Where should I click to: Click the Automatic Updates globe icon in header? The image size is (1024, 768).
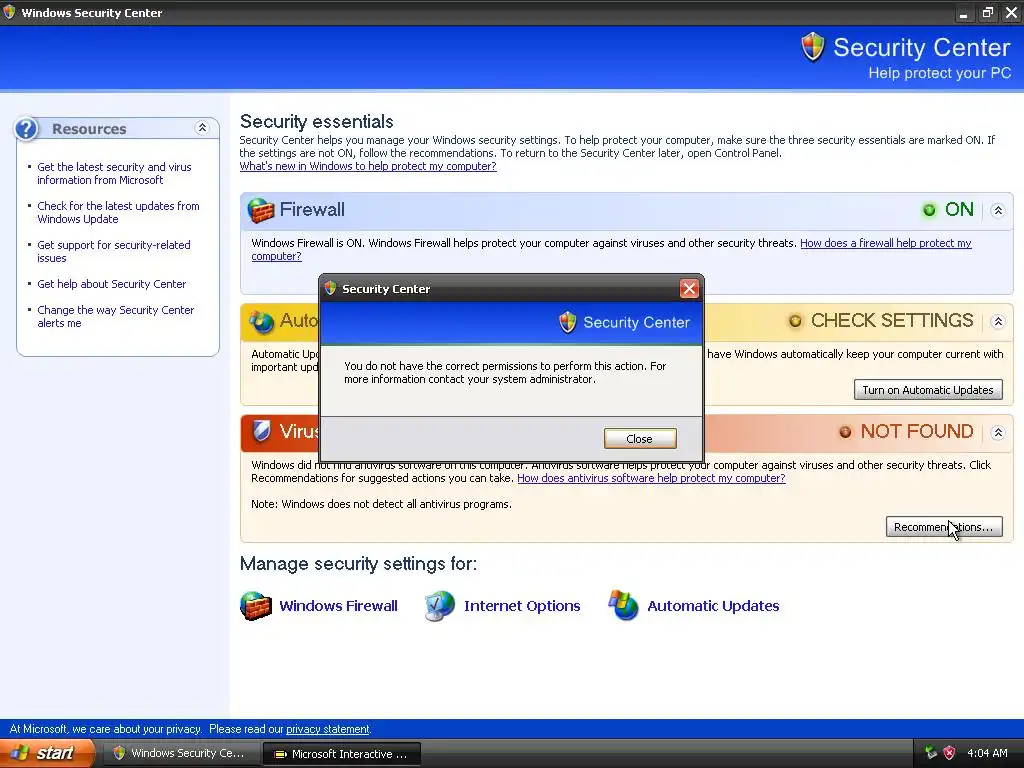coord(262,321)
